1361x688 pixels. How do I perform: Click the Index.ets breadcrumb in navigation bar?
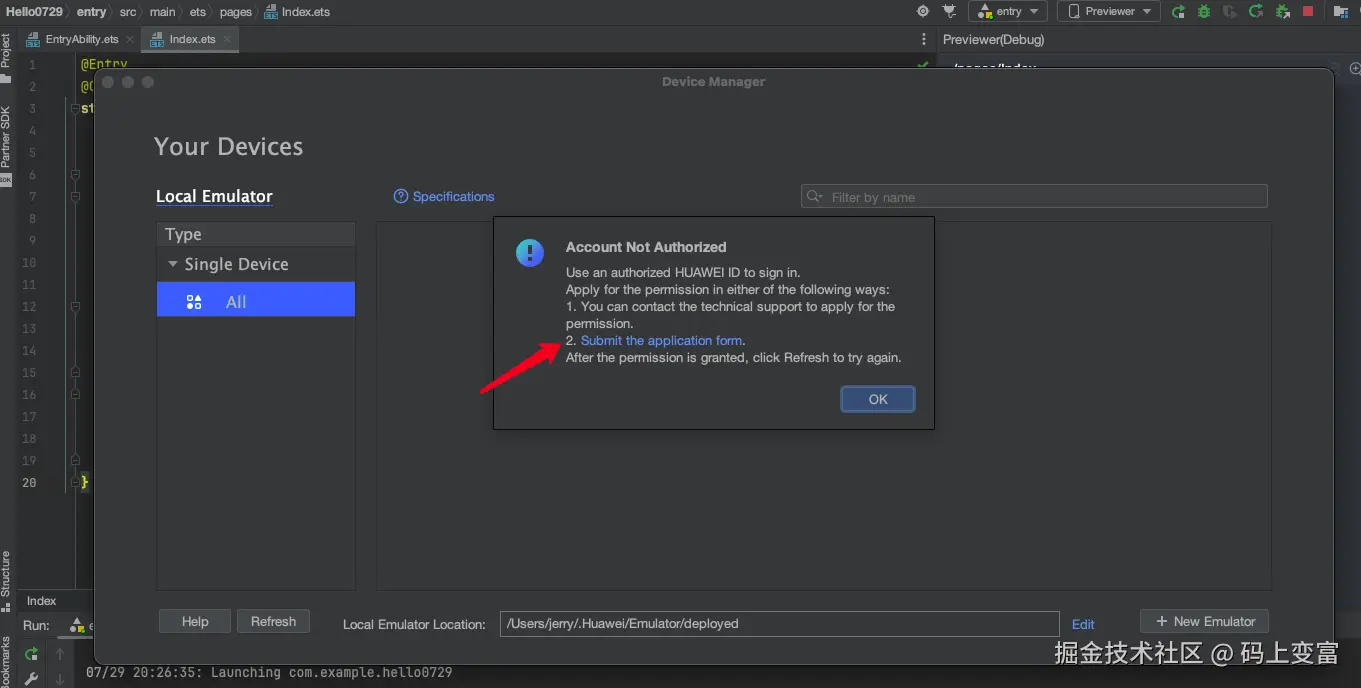click(297, 12)
